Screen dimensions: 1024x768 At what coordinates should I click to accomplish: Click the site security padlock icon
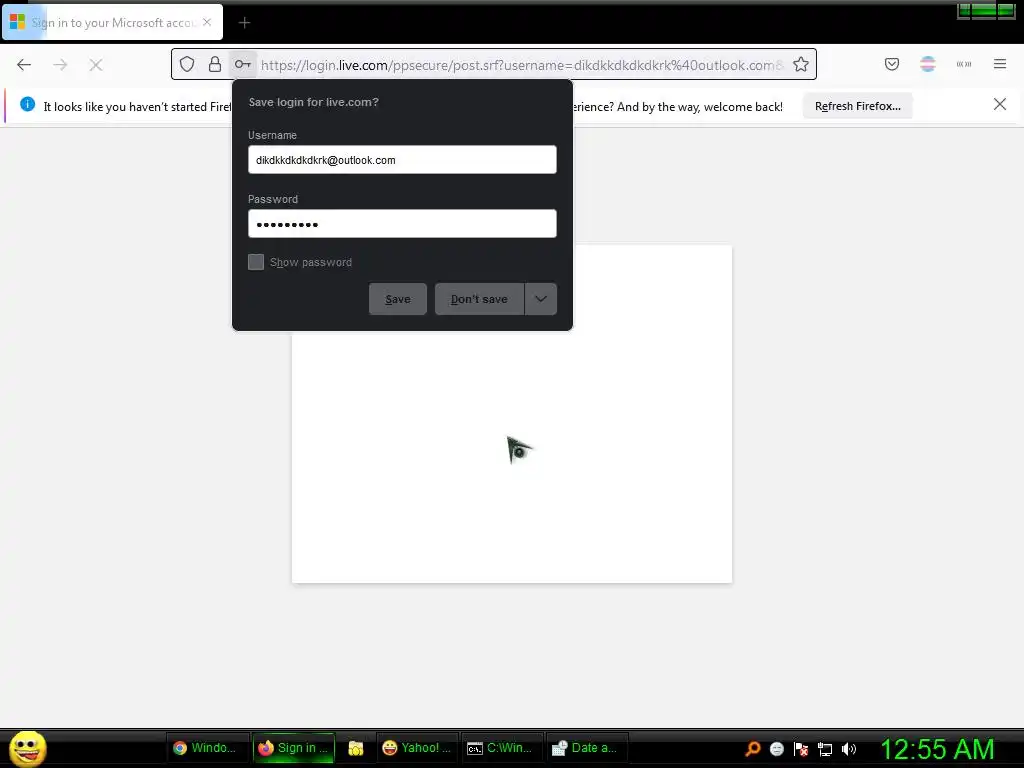(215, 64)
